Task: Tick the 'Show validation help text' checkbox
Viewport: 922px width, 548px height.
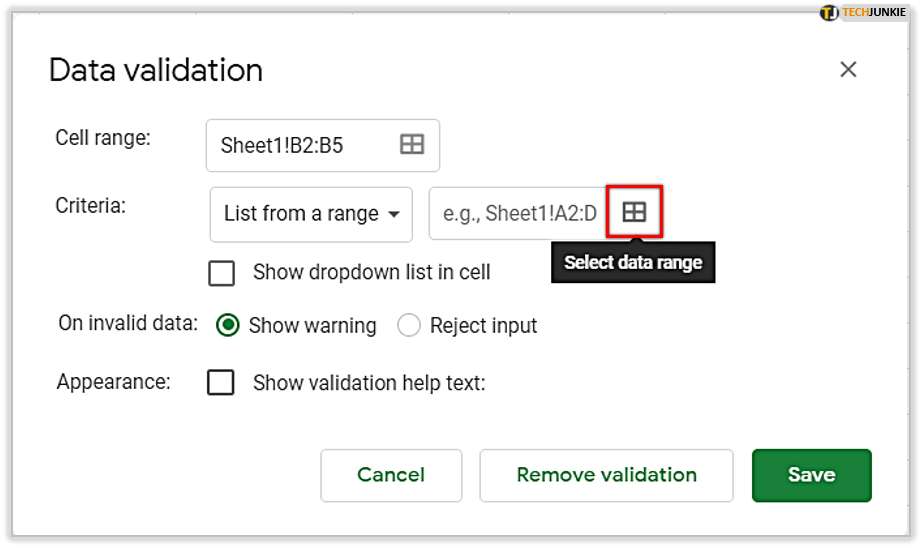Action: 221,383
